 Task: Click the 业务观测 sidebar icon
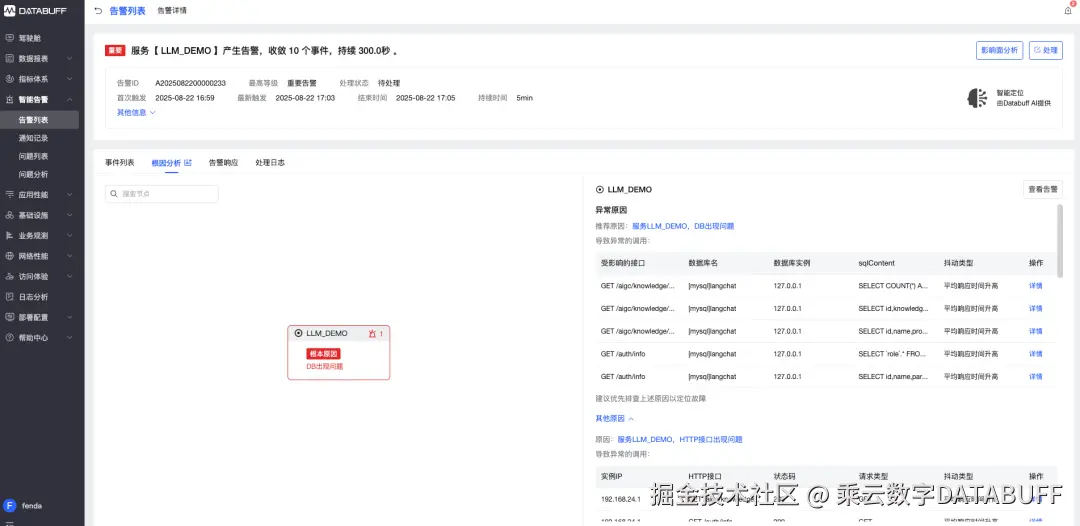click(10, 235)
